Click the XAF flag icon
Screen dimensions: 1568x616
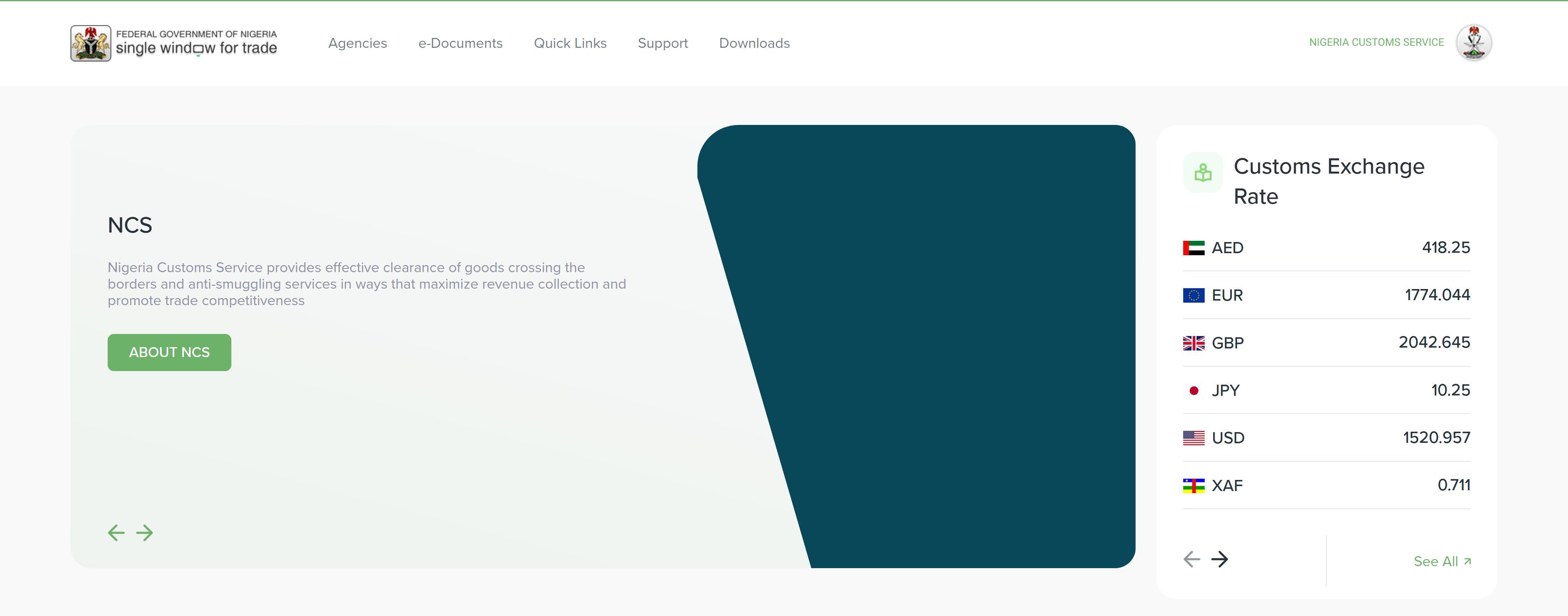click(x=1194, y=485)
